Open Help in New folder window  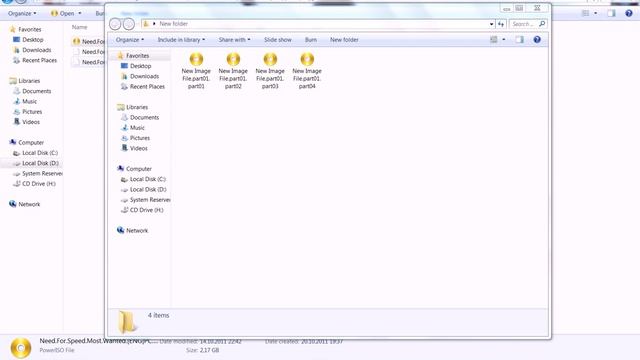pyautogui.click(x=537, y=40)
